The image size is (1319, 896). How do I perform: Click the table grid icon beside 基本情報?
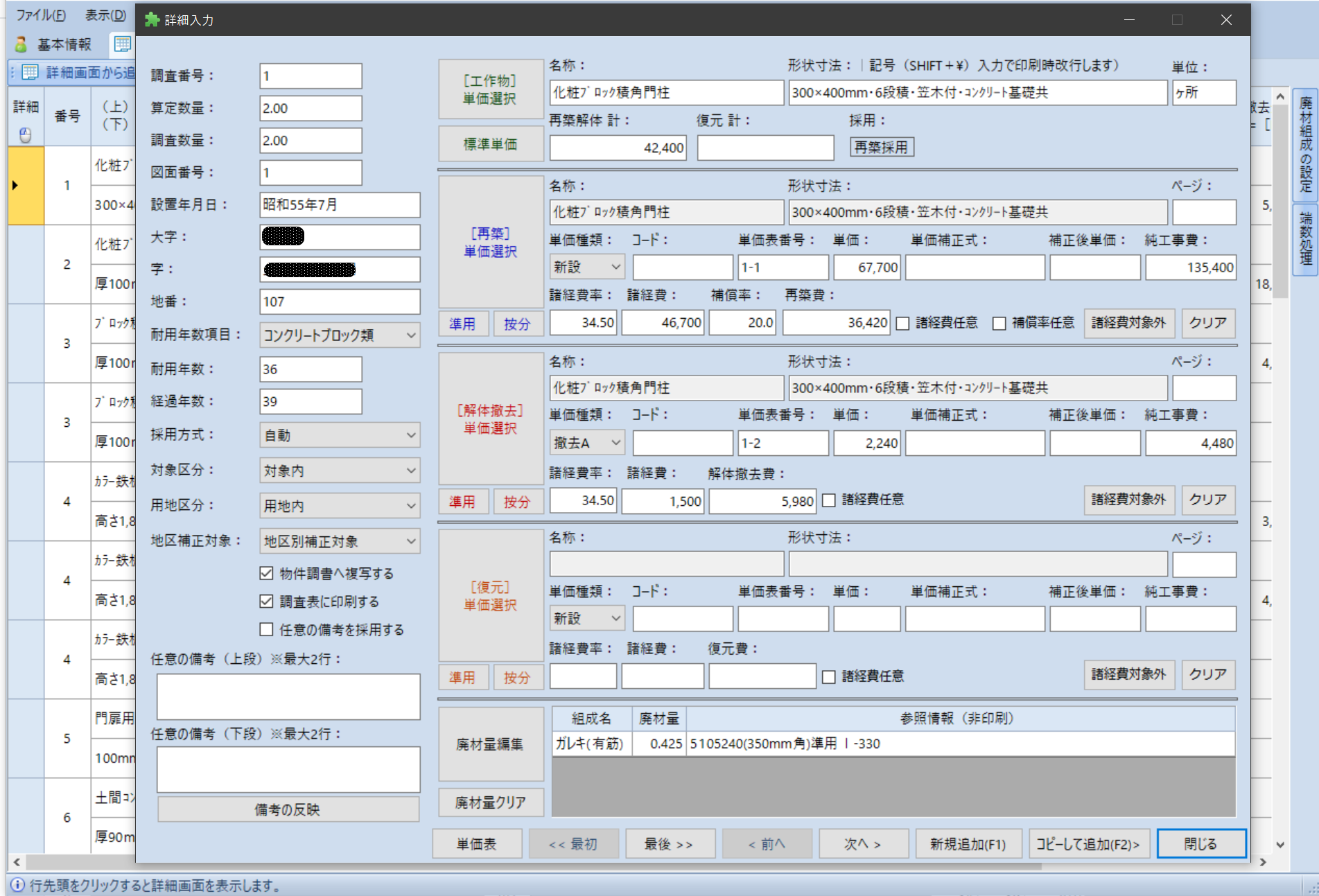coord(123,44)
